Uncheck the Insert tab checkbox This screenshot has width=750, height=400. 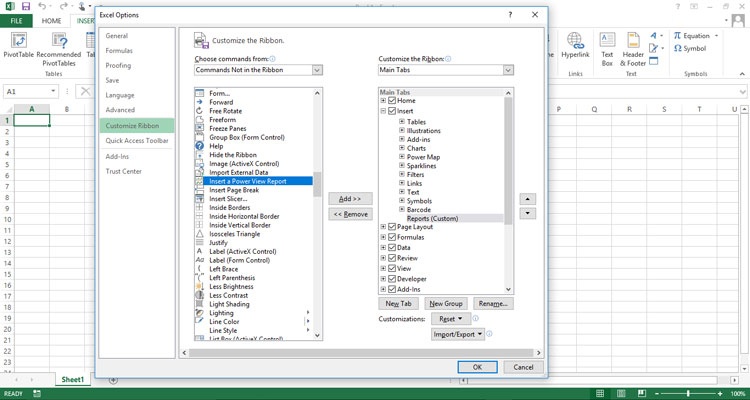click(x=392, y=111)
